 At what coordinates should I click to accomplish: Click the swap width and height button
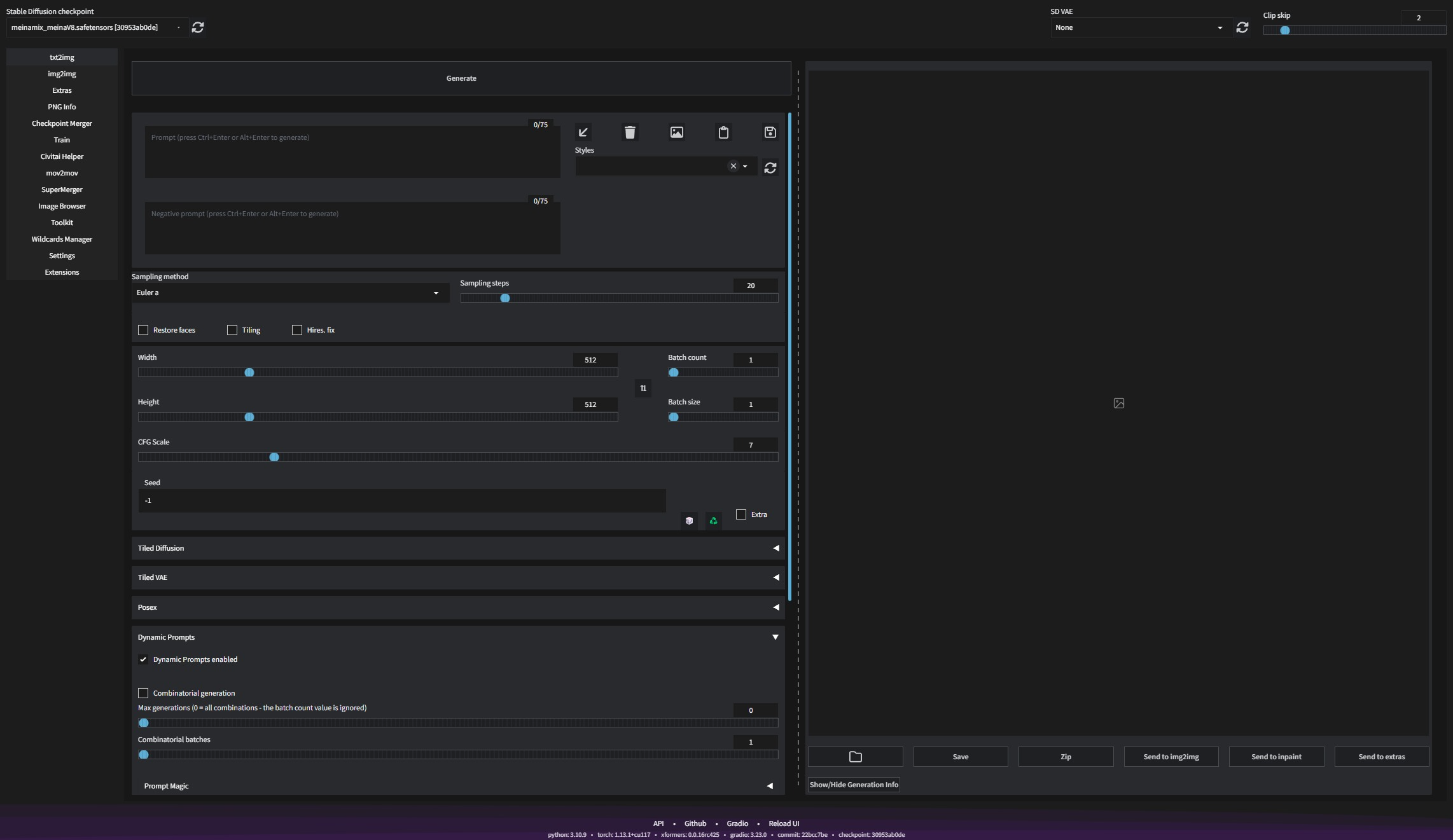pos(643,388)
